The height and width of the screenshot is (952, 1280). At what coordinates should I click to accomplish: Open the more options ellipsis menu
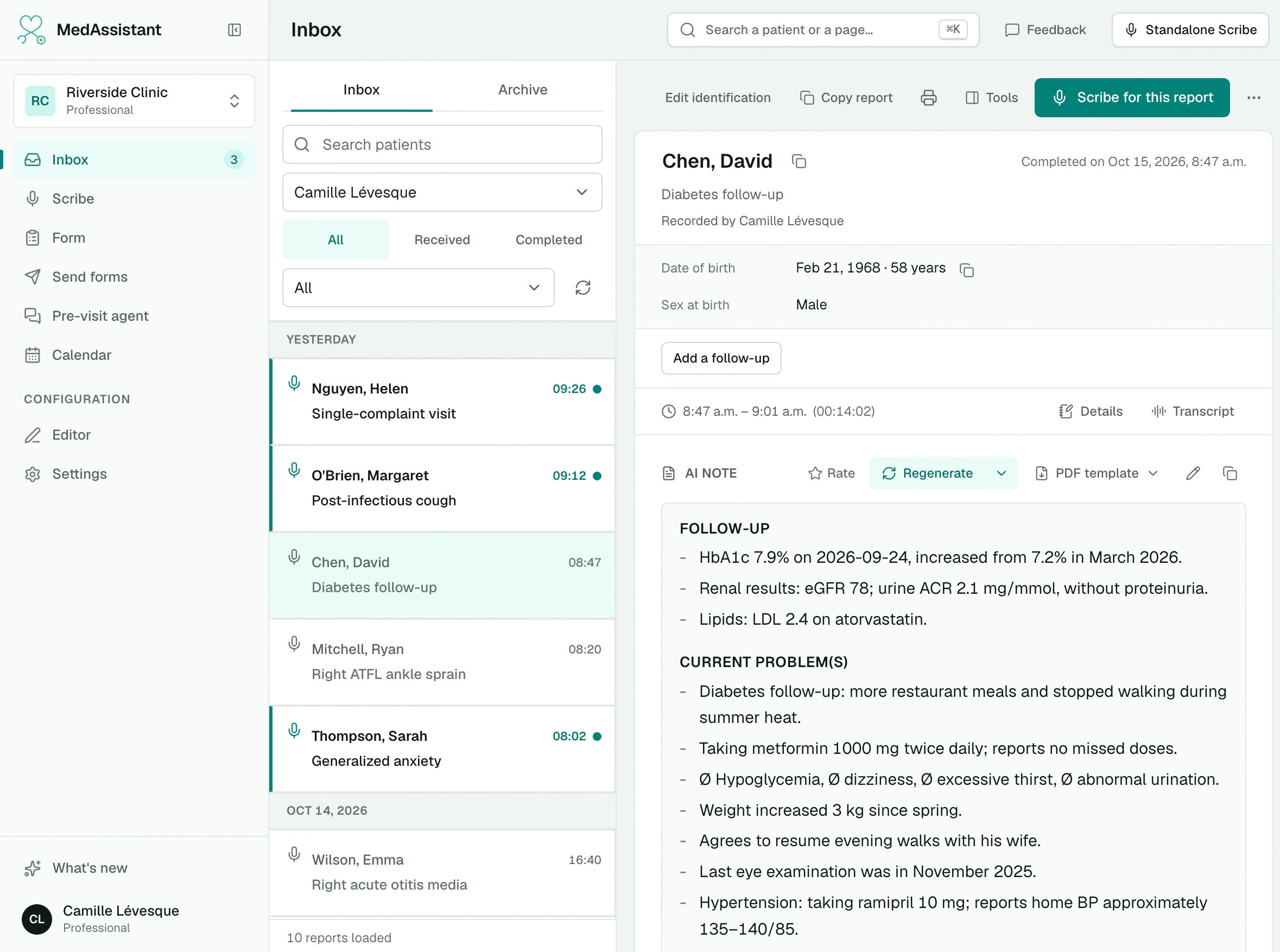click(x=1253, y=98)
